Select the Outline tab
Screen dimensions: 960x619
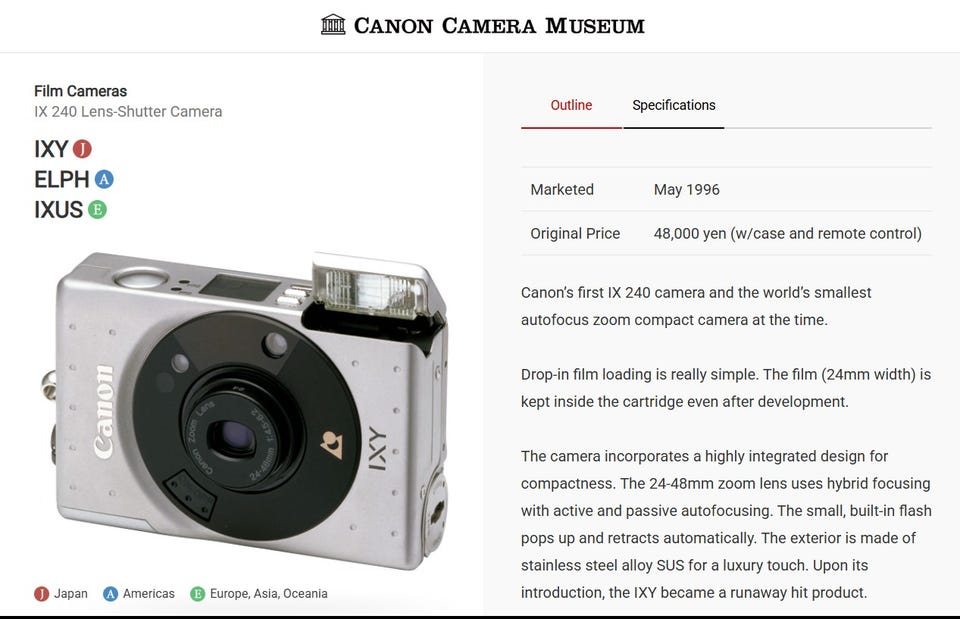coord(571,105)
